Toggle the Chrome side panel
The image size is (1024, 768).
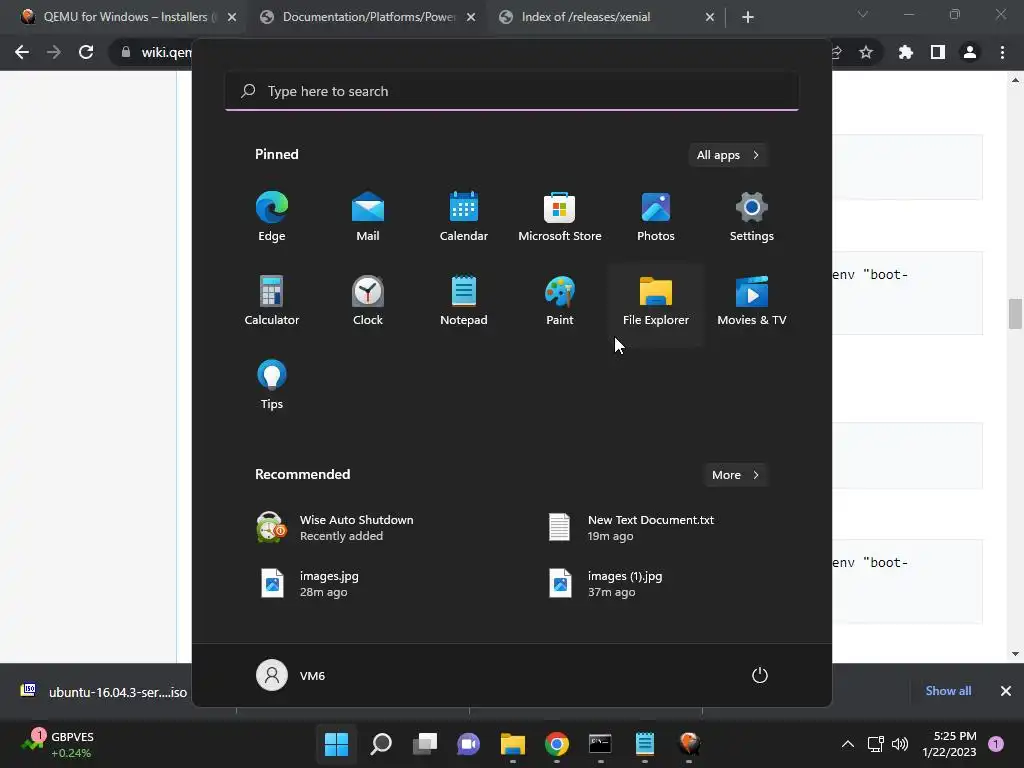(938, 52)
